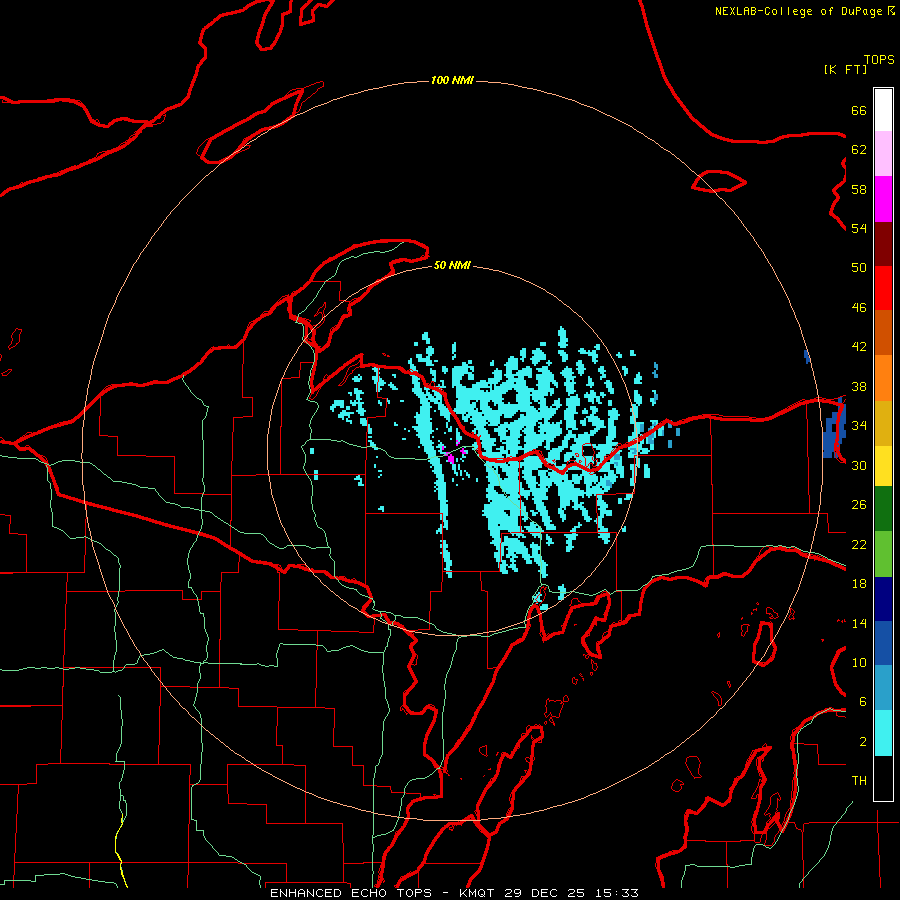Click the dark red 54 kft swatch
This screenshot has height=900, width=900.
pyautogui.click(x=883, y=244)
